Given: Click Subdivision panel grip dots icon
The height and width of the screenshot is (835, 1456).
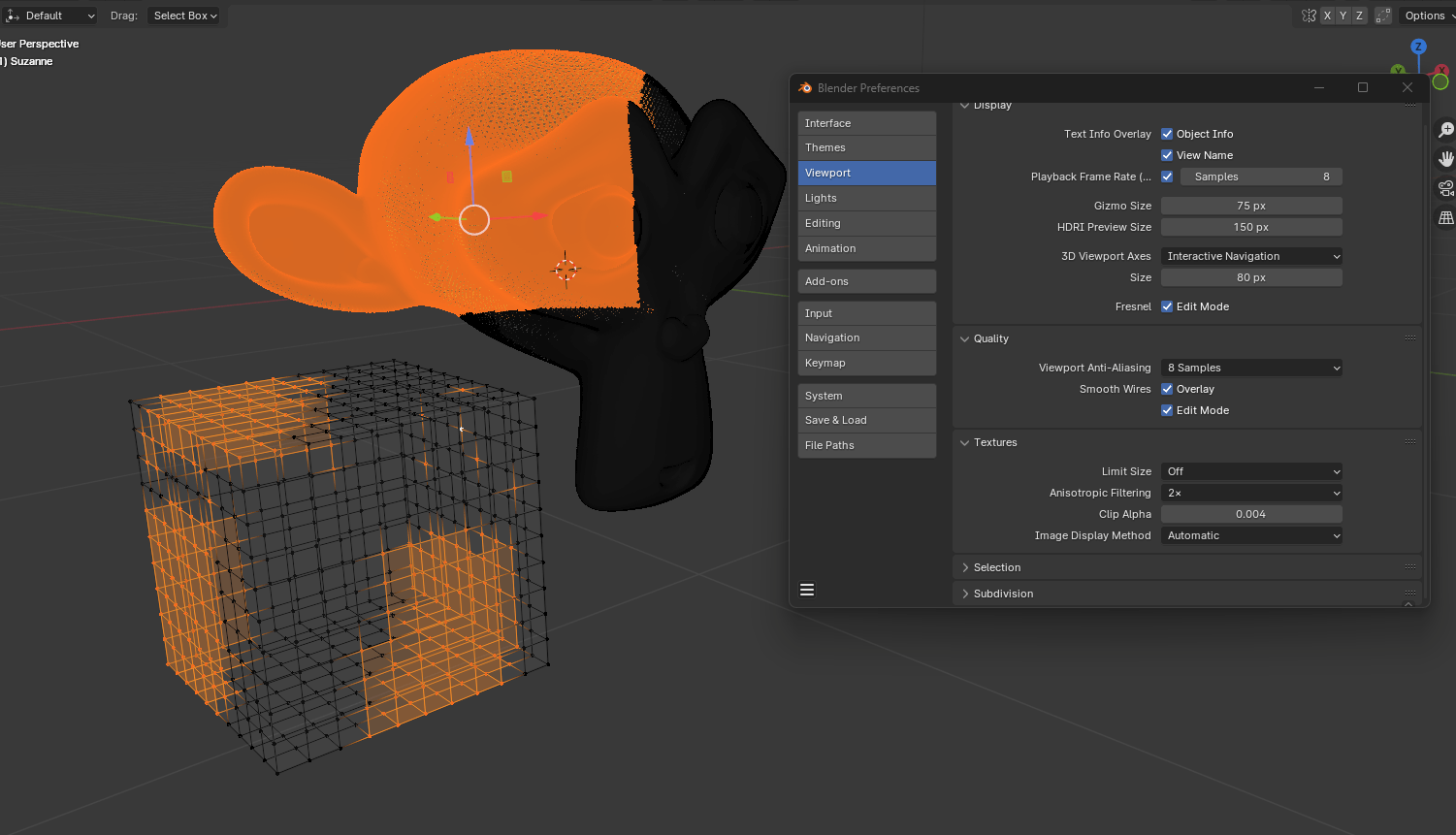Looking at the screenshot, I should [x=1410, y=594].
